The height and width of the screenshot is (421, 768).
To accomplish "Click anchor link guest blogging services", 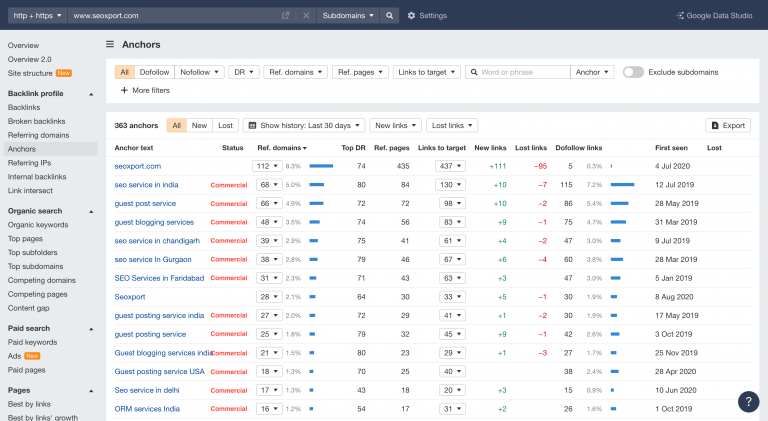I will (154, 222).
